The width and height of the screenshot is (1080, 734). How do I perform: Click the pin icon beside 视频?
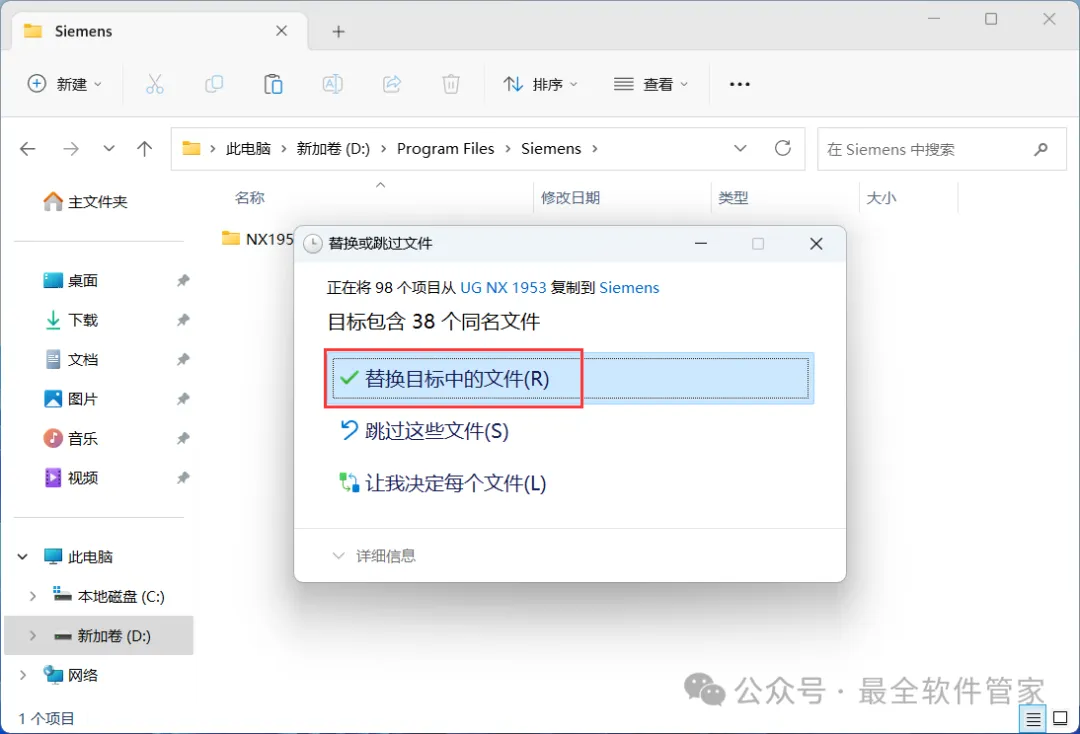[x=183, y=478]
